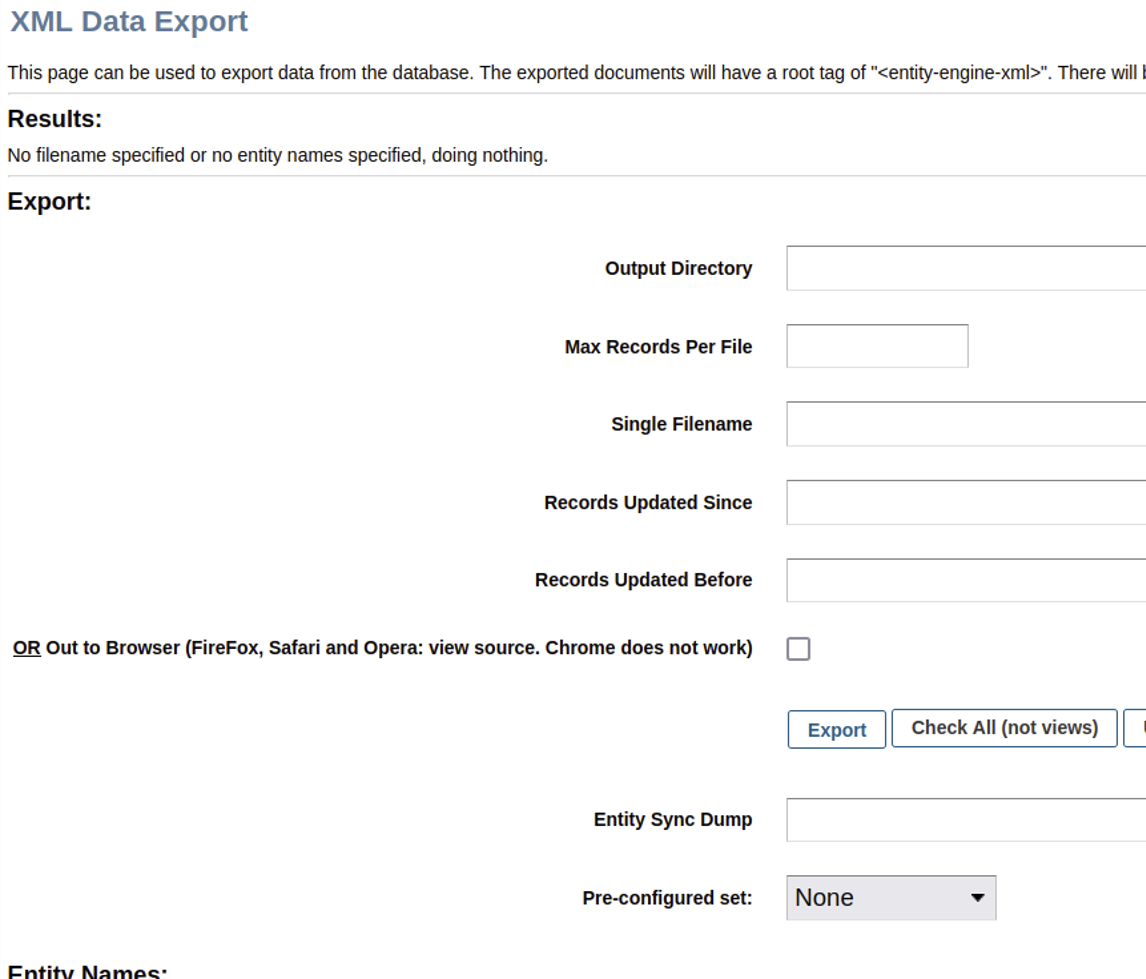Click the Records Updated Since label

(648, 502)
